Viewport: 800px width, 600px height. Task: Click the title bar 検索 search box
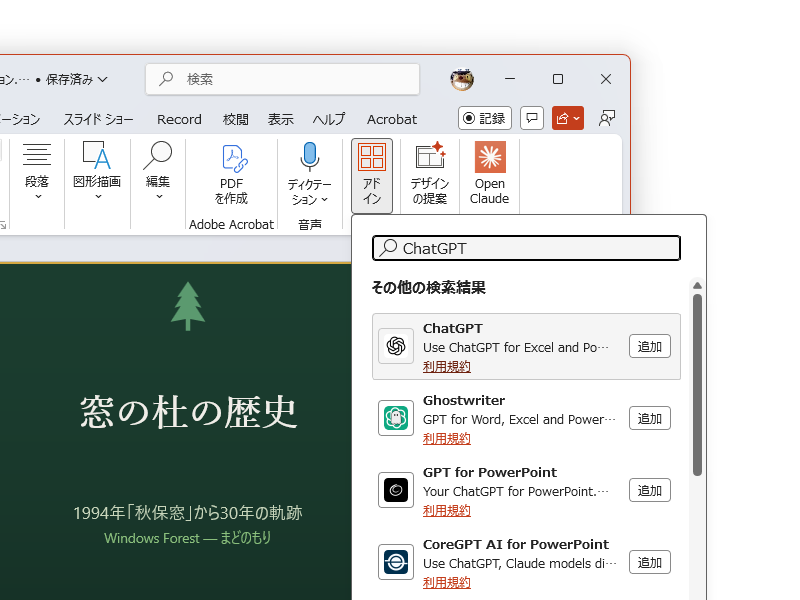282,79
